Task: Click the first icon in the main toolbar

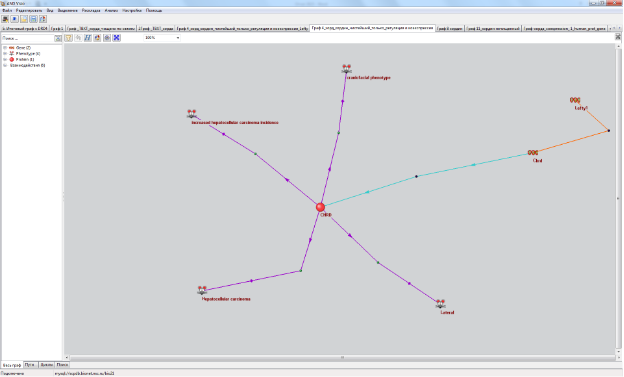Action: coord(5,19)
